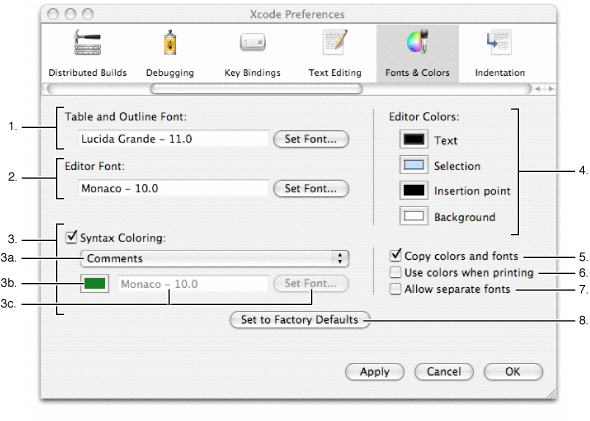This screenshot has width=590, height=421.
Task: Enable Use colors when printing
Action: pos(395,272)
